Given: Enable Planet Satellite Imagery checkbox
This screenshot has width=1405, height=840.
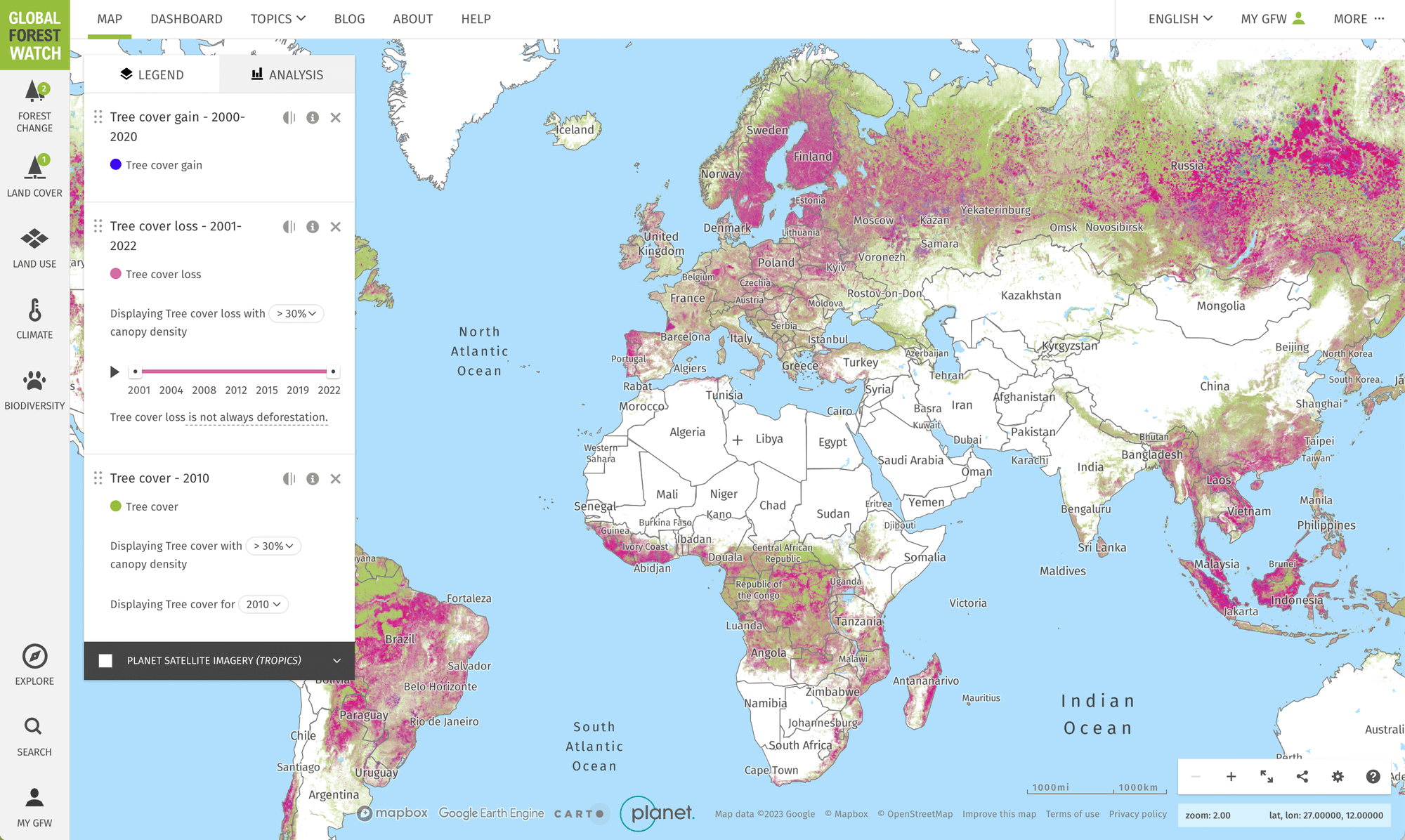Looking at the screenshot, I should tap(105, 661).
